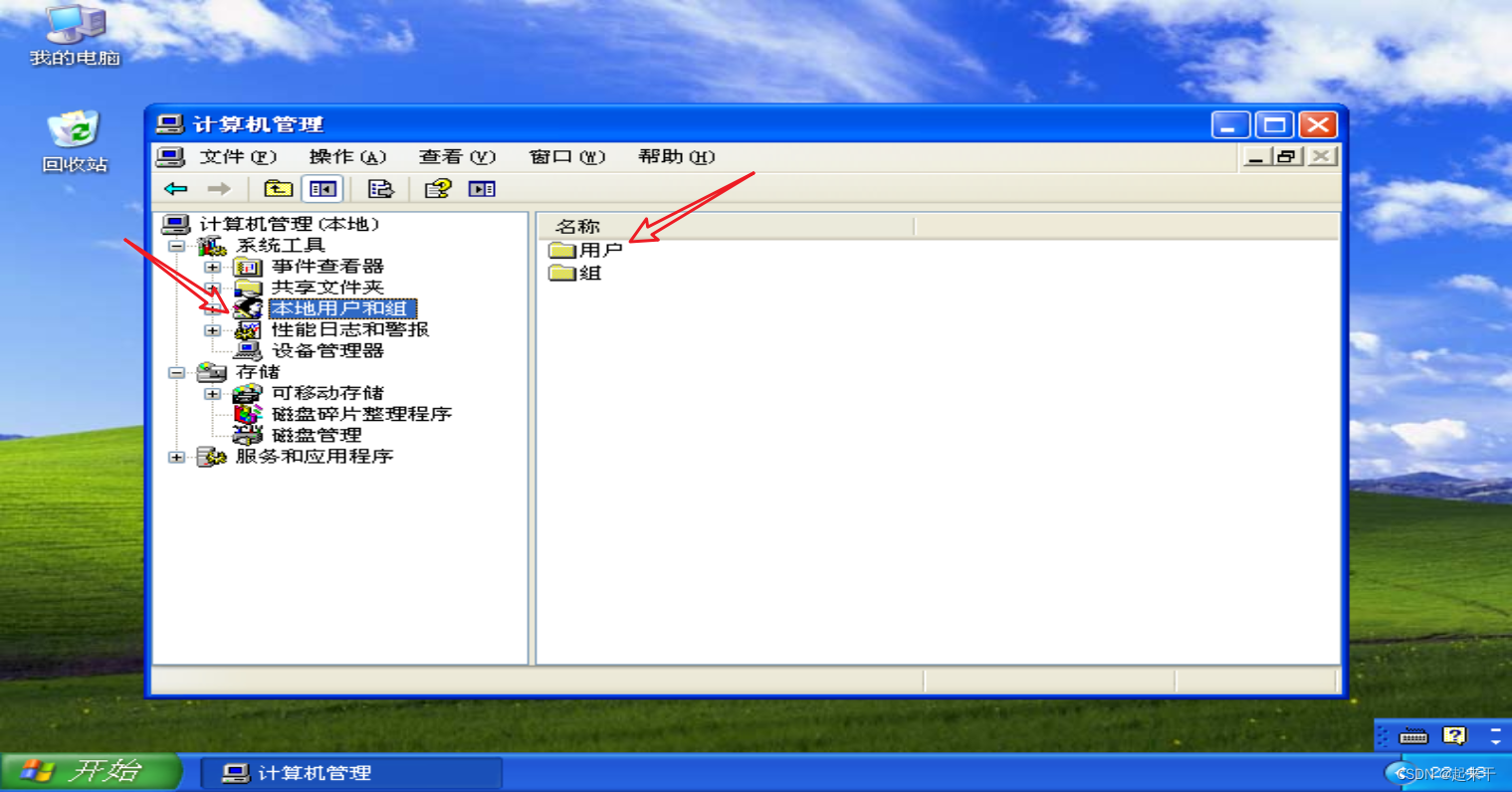This screenshot has height=792, width=1512.
Task: Click the language bar help icon
Action: (x=1454, y=736)
